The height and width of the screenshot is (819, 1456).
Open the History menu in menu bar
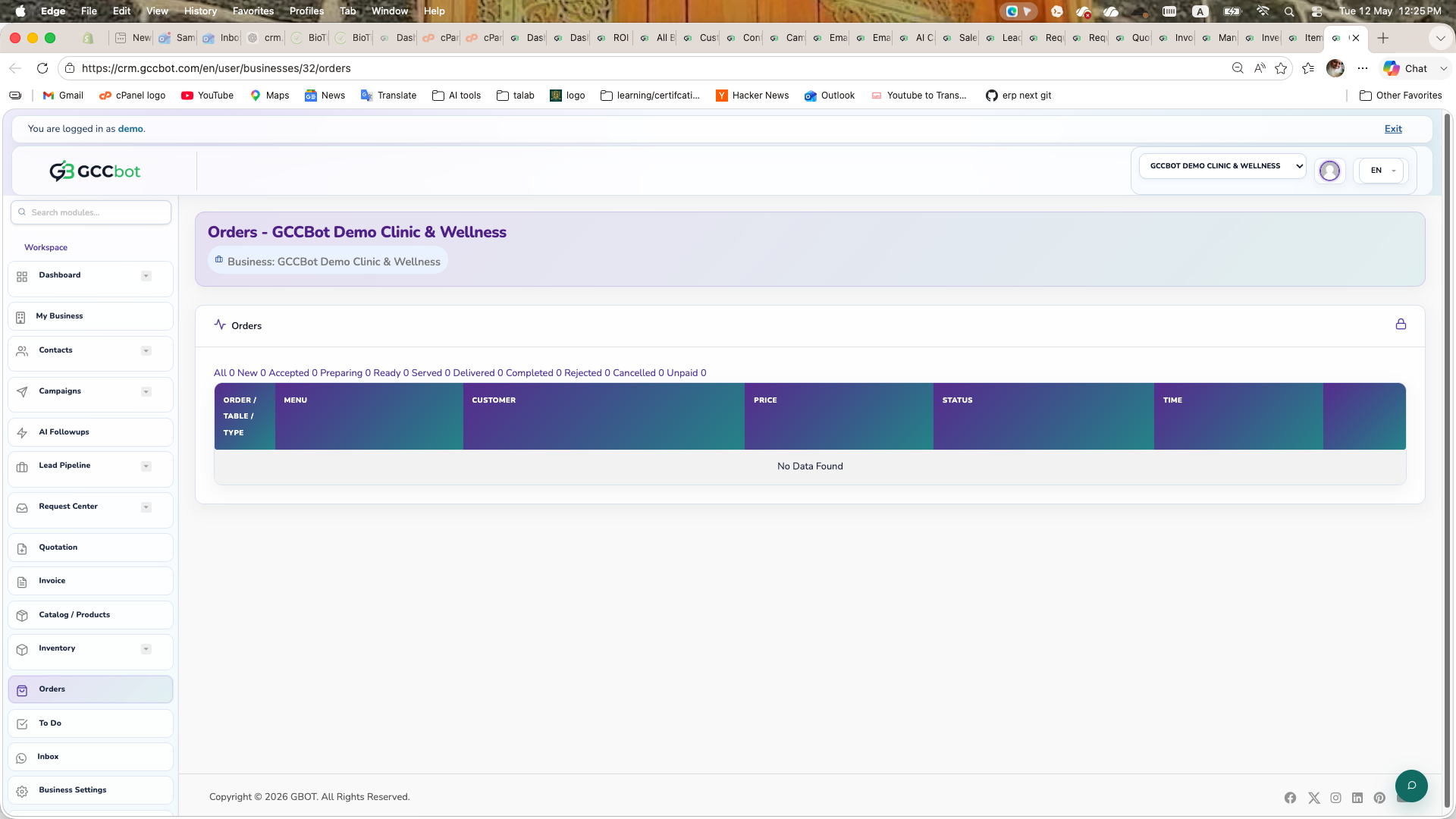[200, 11]
